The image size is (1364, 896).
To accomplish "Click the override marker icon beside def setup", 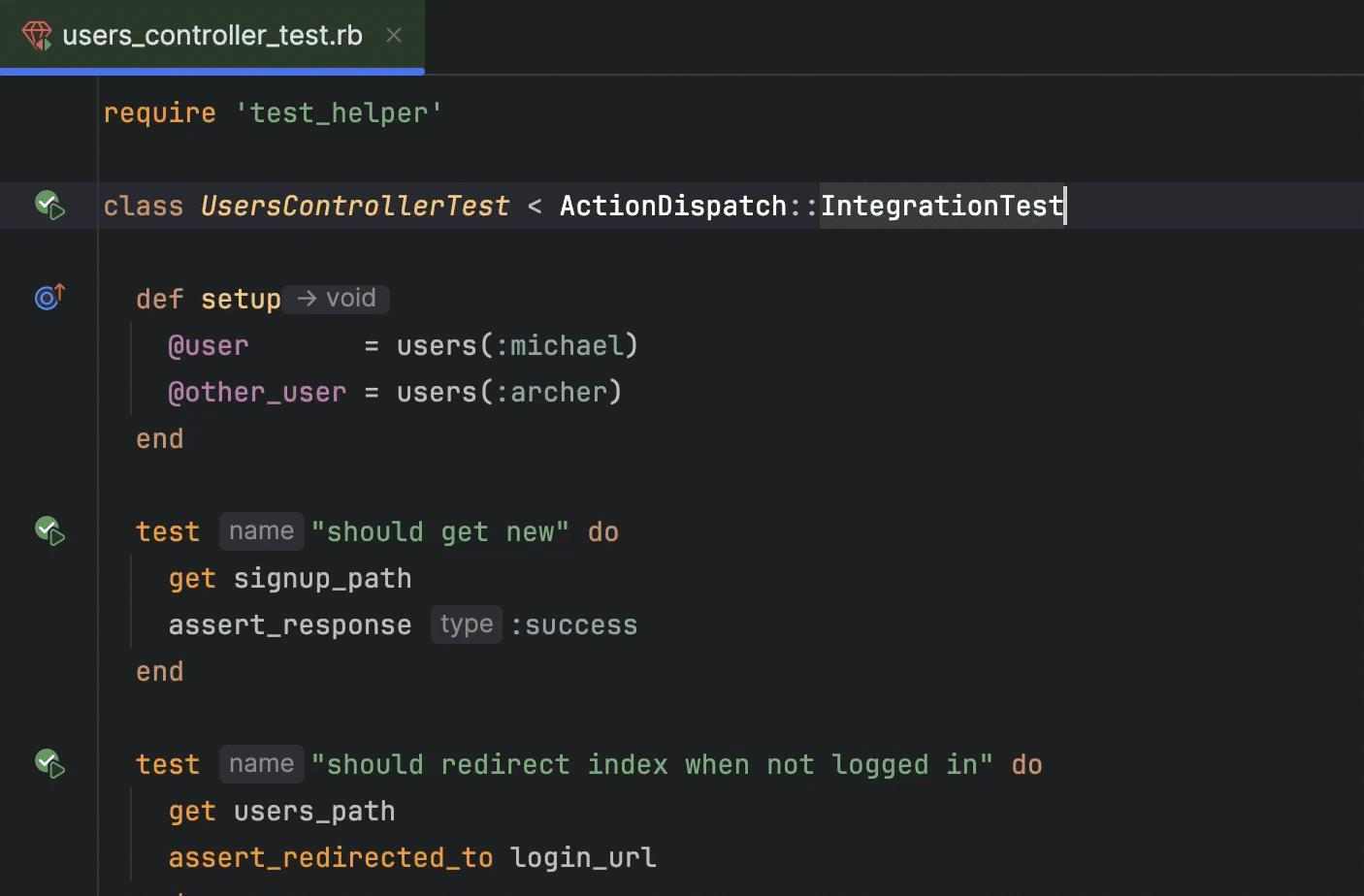I will 49,297.
